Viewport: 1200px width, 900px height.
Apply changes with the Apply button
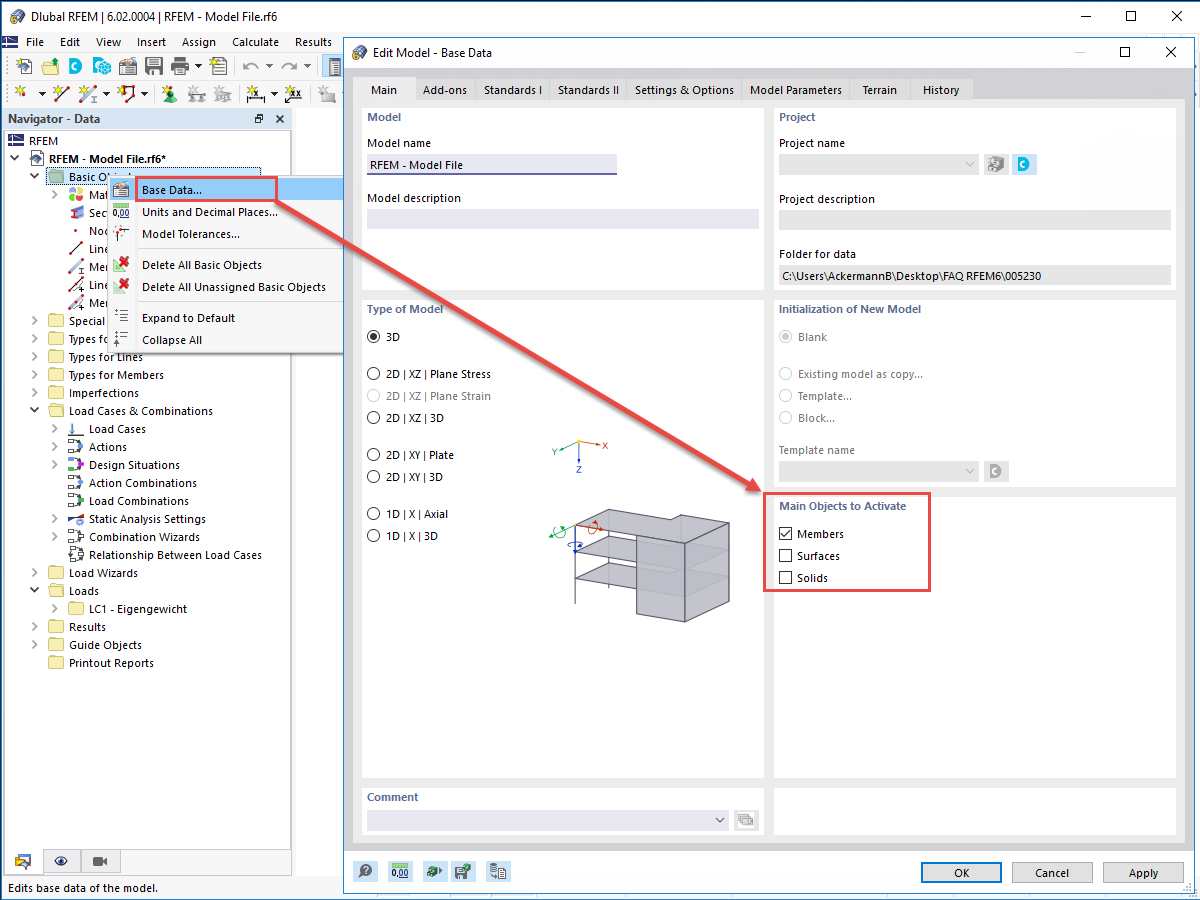tap(1143, 872)
